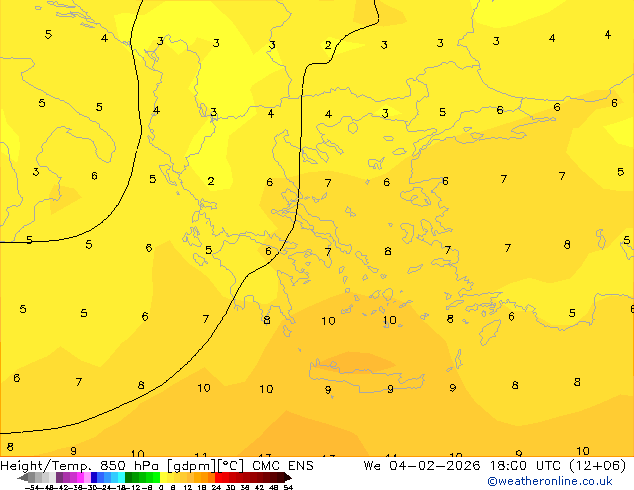Click the "(12+06)" forecast run text
This screenshot has height=490, width=634.
click(x=597, y=466)
